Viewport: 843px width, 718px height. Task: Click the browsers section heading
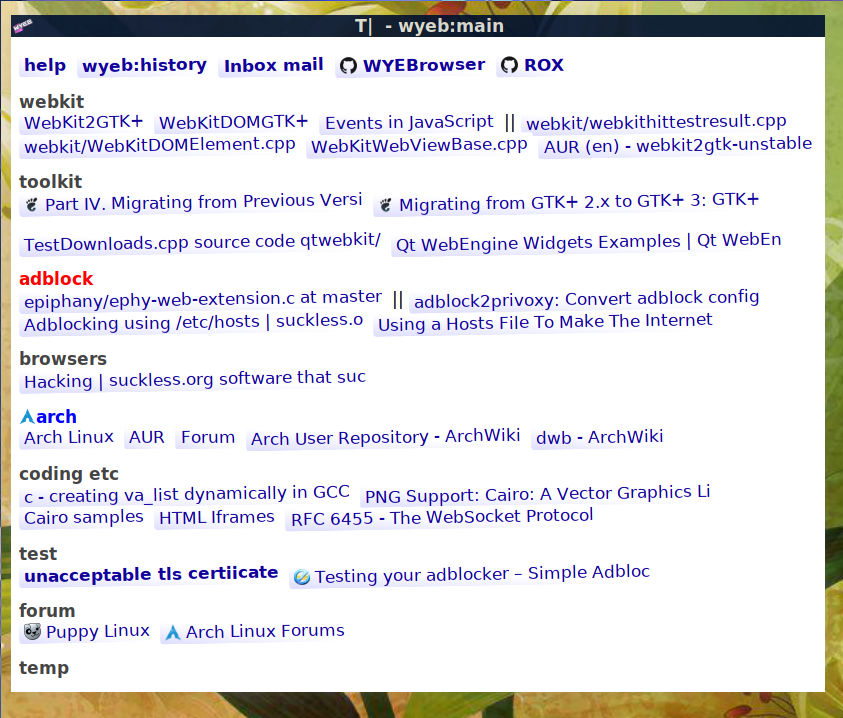63,358
